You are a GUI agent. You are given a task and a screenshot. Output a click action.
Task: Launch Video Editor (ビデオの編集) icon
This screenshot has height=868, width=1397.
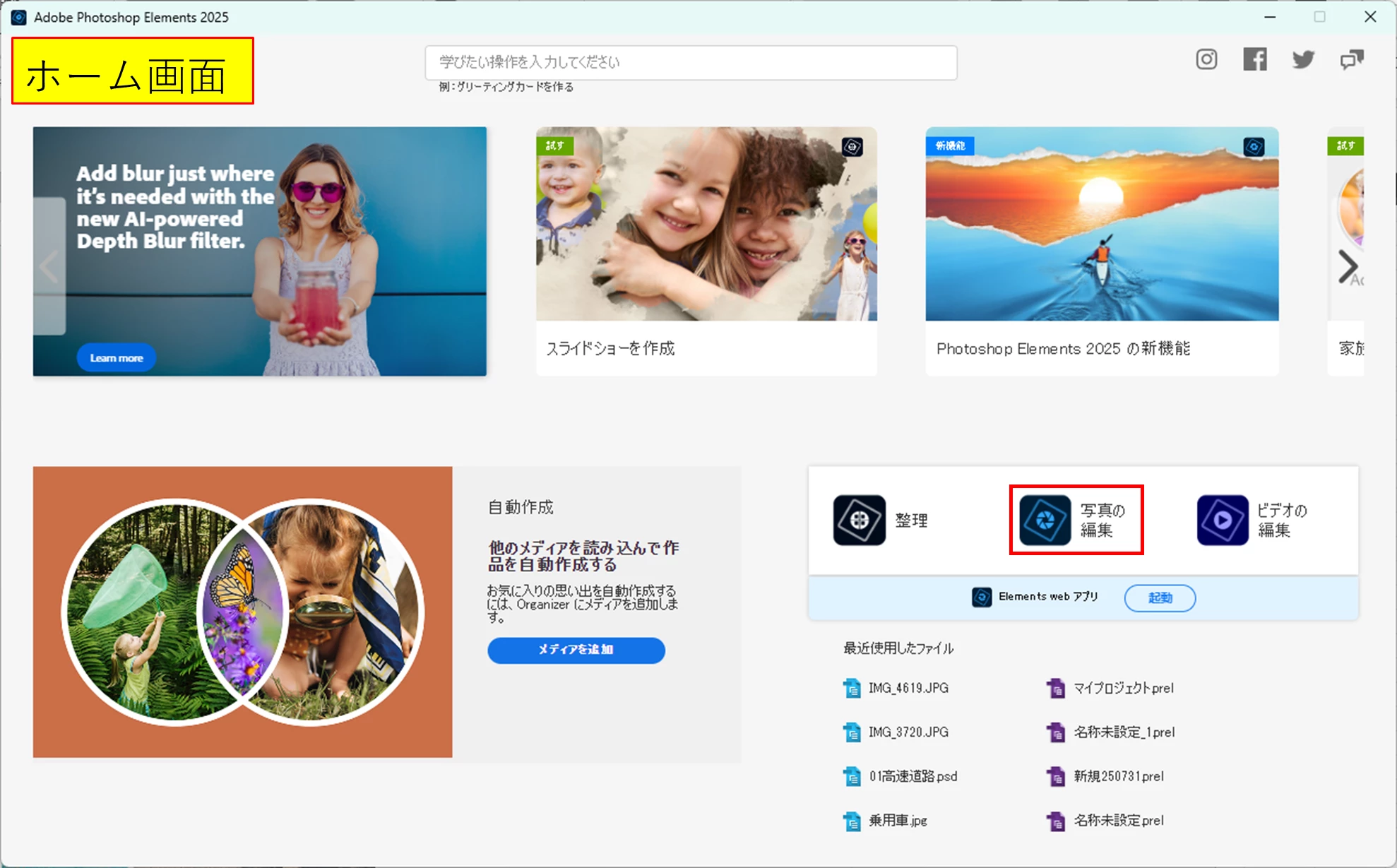[1223, 521]
